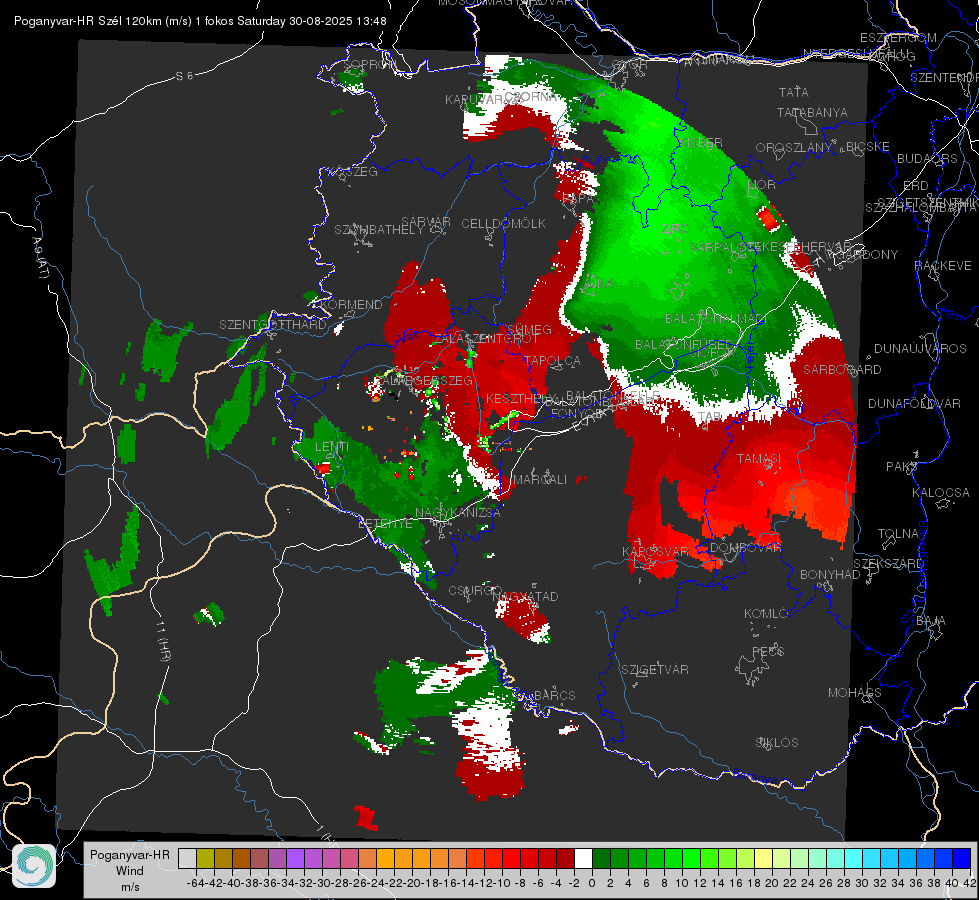This screenshot has width=979, height=900.
Task: Select the KAPOSVAR label
Action: pyautogui.click(x=656, y=551)
